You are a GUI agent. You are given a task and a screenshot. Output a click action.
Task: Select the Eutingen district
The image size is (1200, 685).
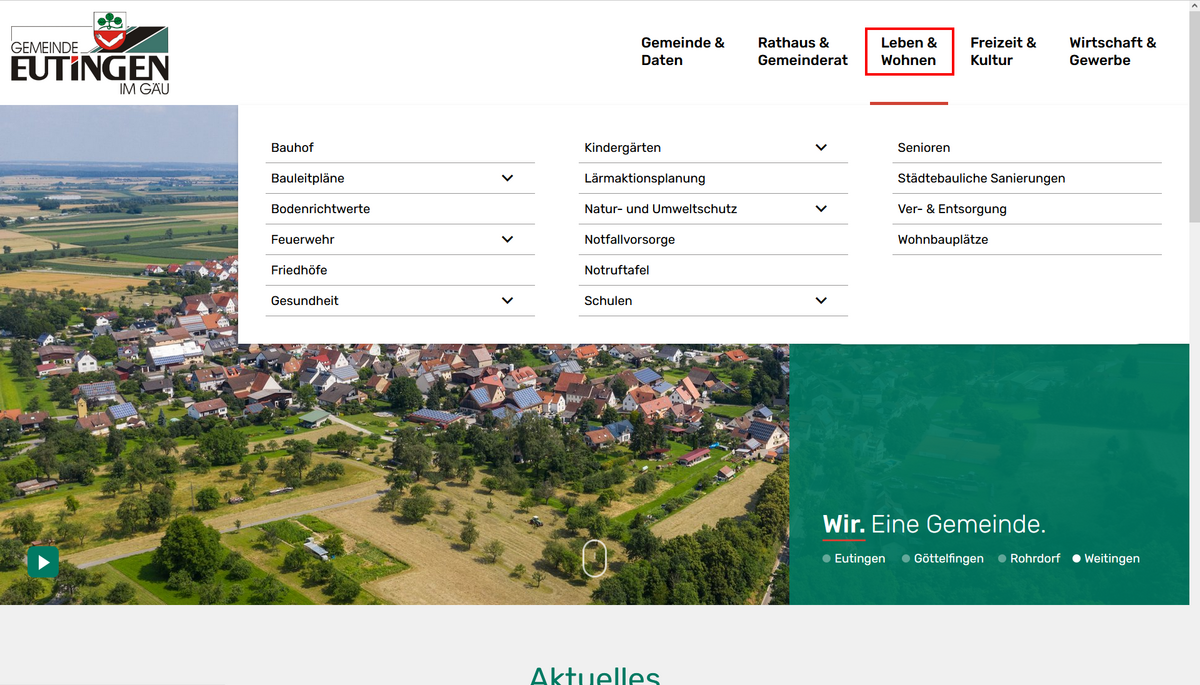pos(854,559)
